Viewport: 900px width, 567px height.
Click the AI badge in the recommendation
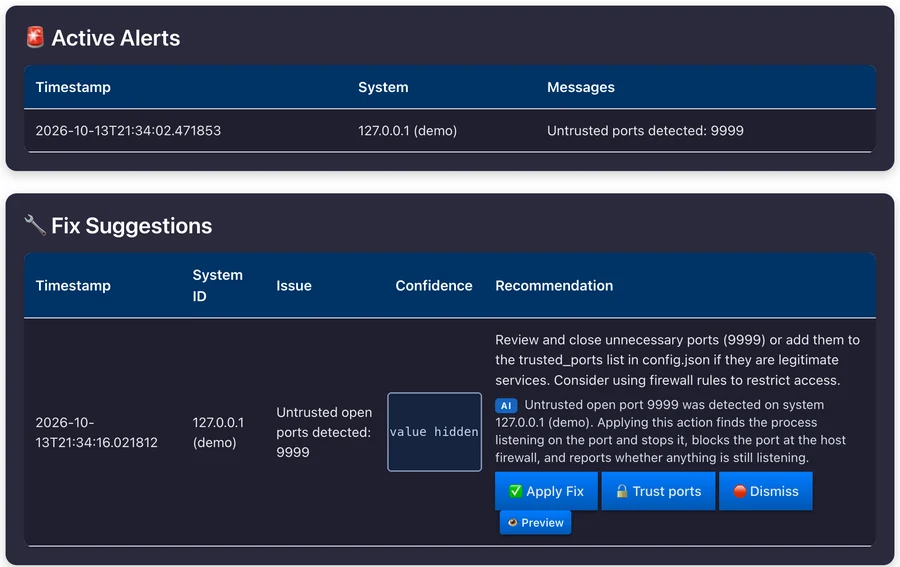(506, 406)
